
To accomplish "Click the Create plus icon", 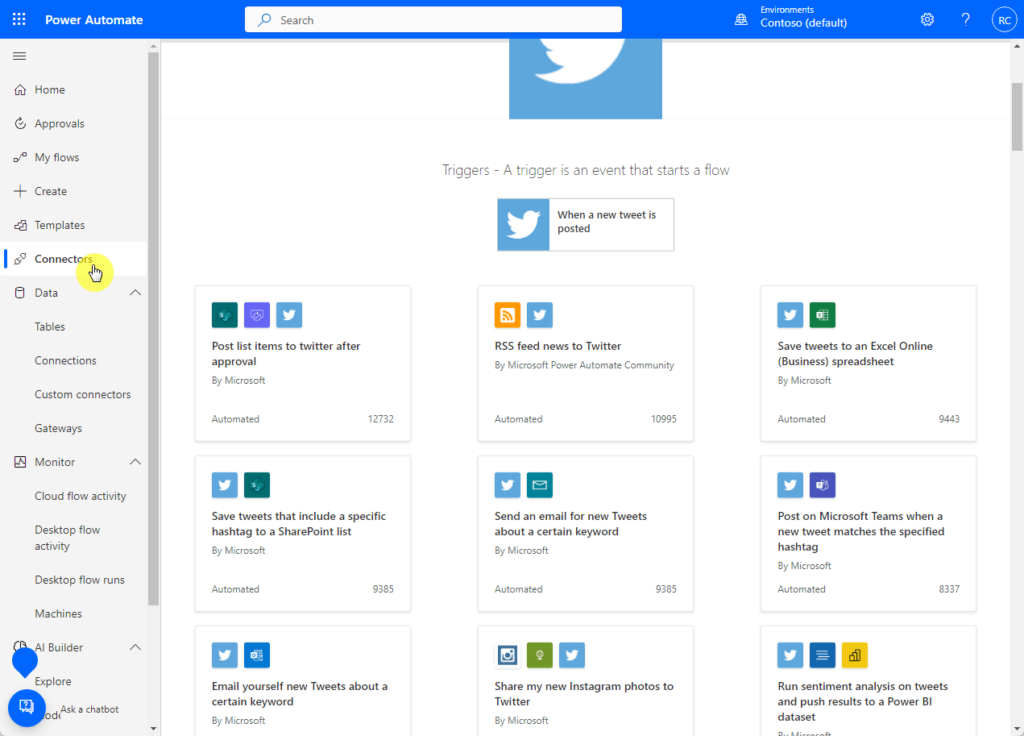I will pyautogui.click(x=20, y=191).
